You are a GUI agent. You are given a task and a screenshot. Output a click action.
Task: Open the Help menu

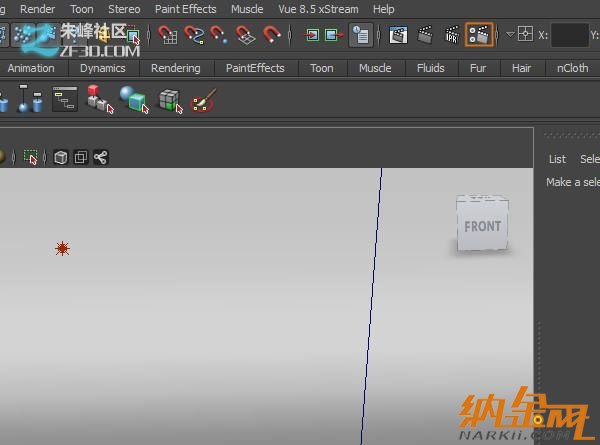click(x=383, y=9)
